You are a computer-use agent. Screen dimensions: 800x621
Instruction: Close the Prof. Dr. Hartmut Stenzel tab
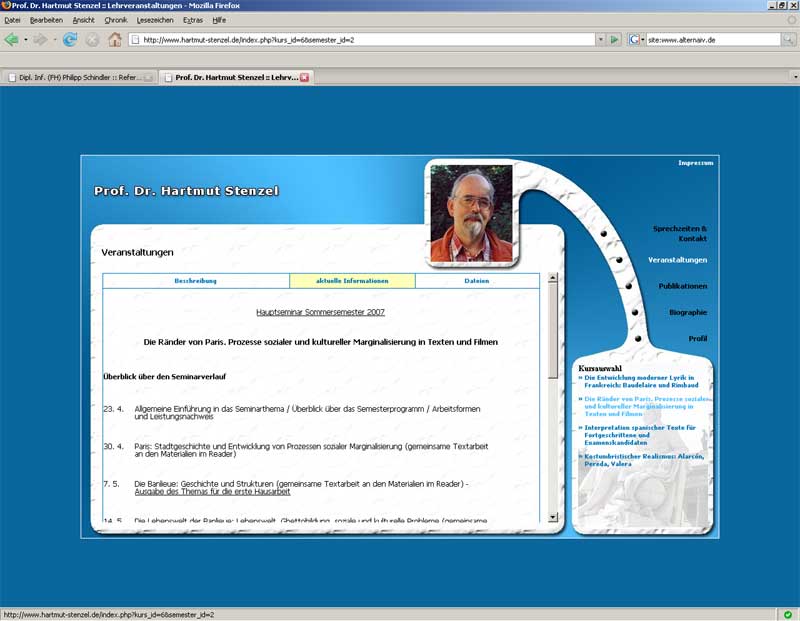pos(305,77)
